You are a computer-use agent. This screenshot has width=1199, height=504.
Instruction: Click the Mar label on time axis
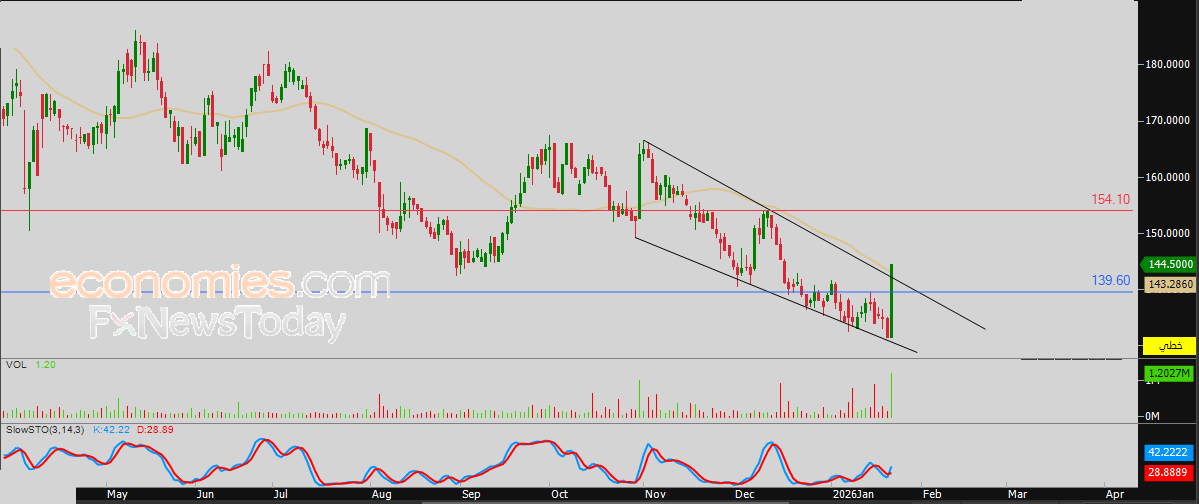tap(1016, 495)
